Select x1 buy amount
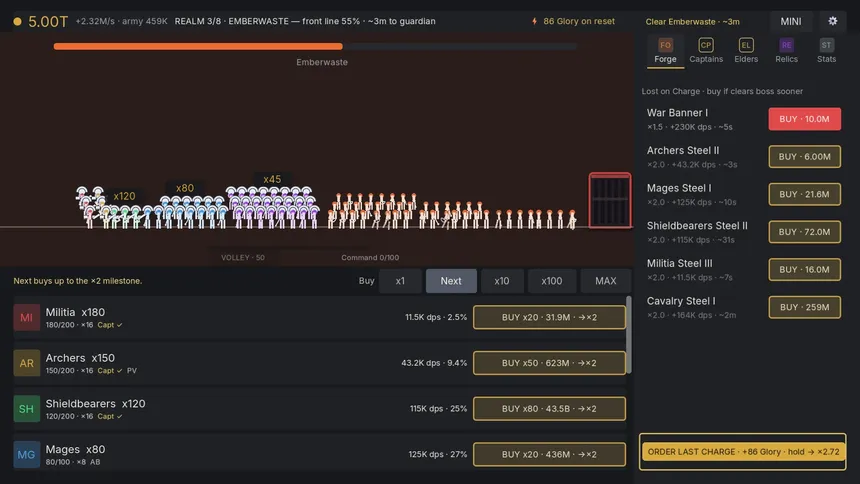The width and height of the screenshot is (860, 484). pos(400,280)
